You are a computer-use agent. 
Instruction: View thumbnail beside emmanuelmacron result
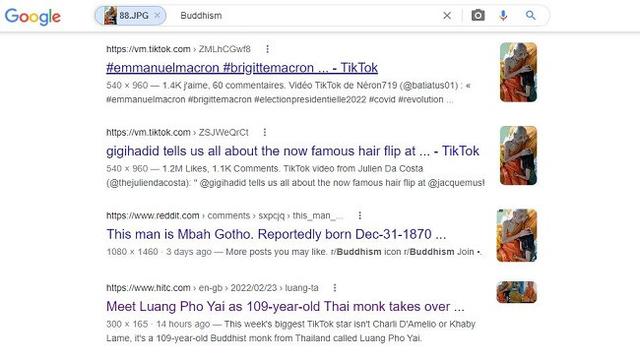(x=518, y=72)
